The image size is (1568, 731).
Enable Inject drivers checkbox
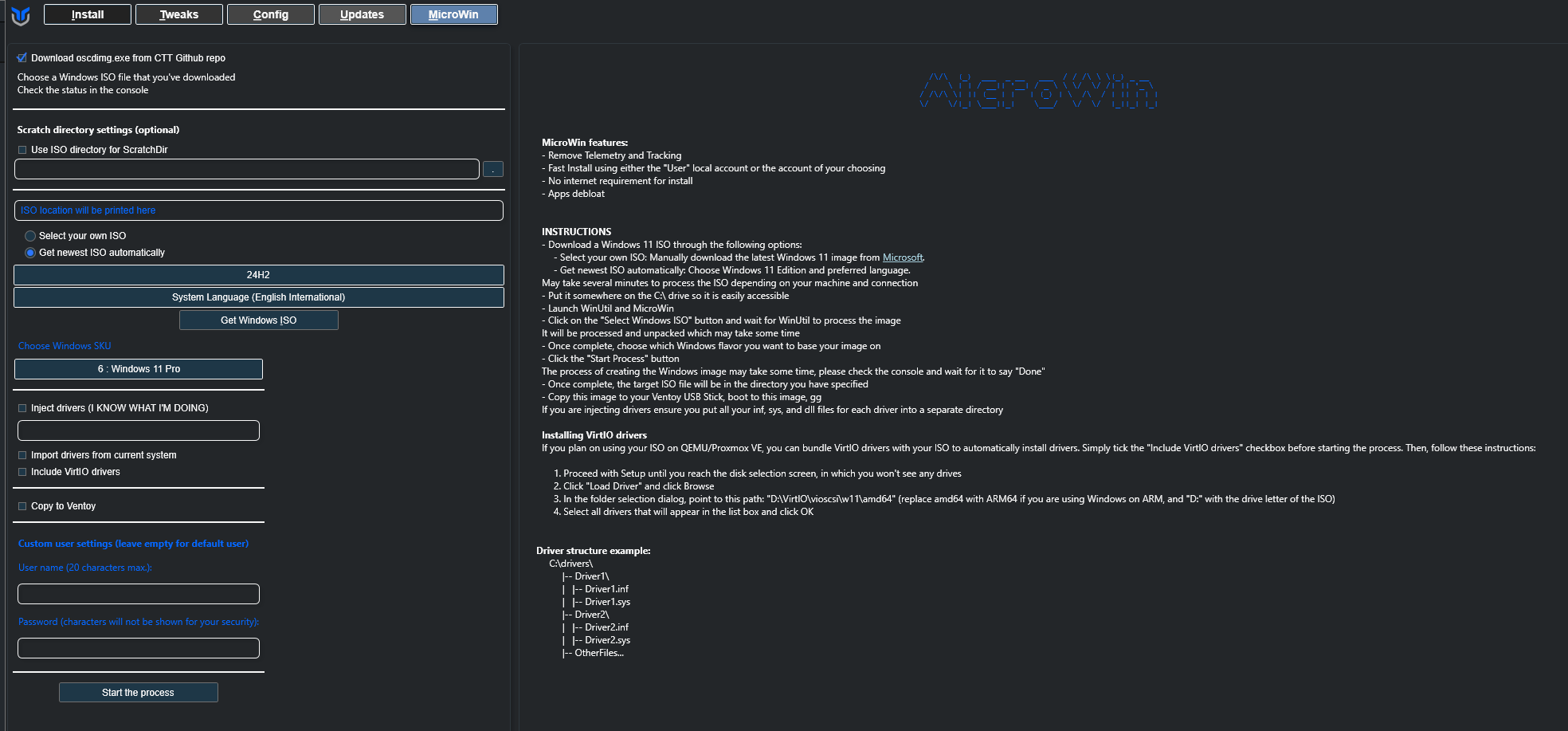(x=22, y=408)
